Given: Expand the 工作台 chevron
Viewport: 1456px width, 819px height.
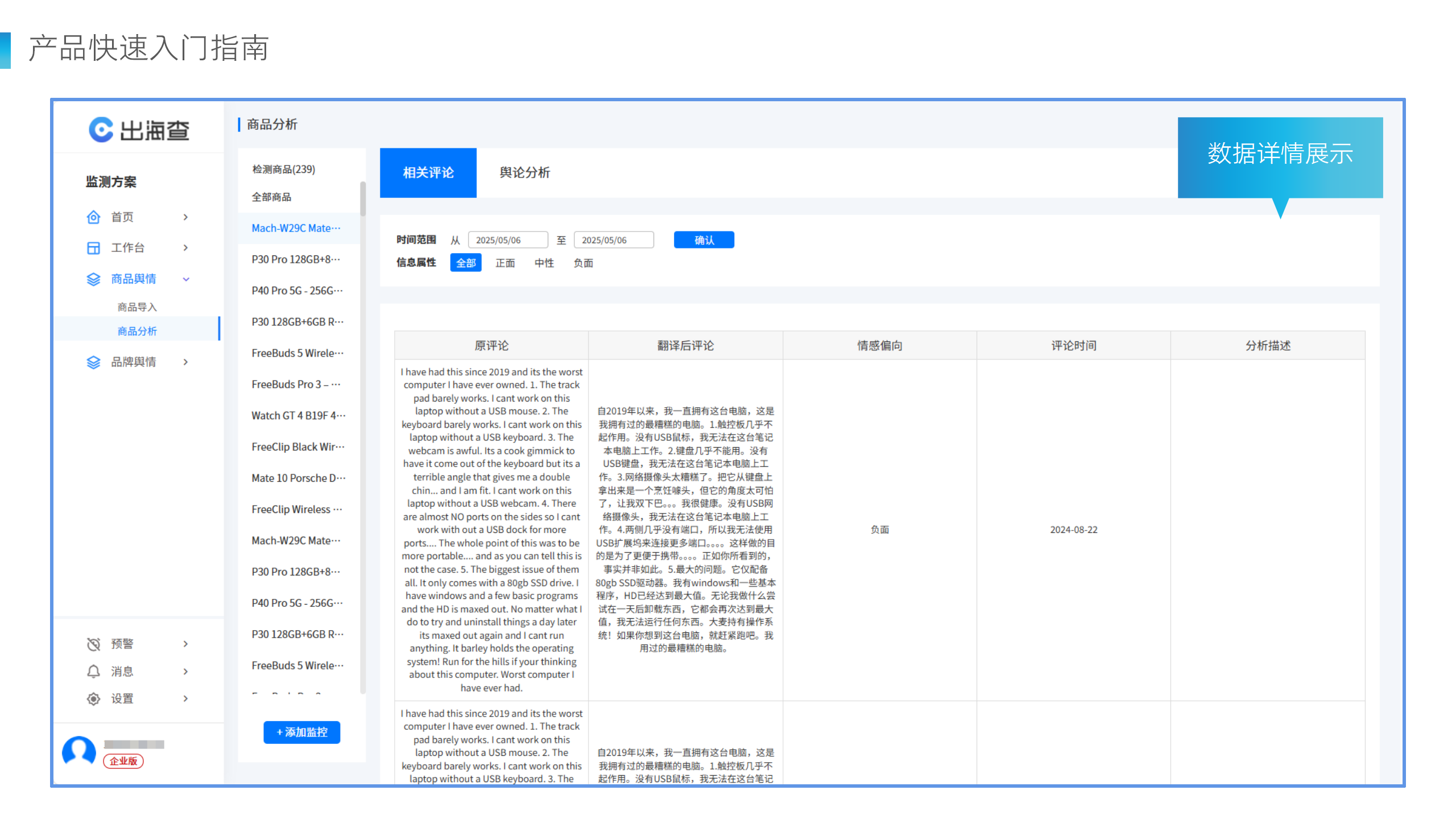Looking at the screenshot, I should [x=185, y=247].
